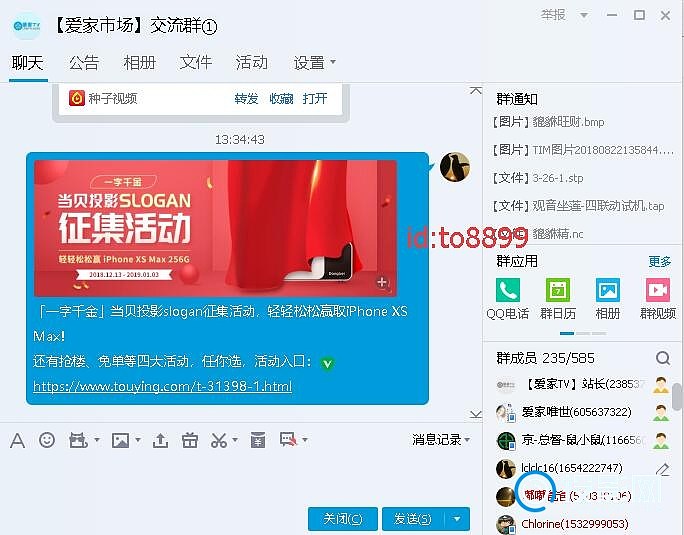Switch to the 公告 tab
The height and width of the screenshot is (535, 684).
click(84, 63)
